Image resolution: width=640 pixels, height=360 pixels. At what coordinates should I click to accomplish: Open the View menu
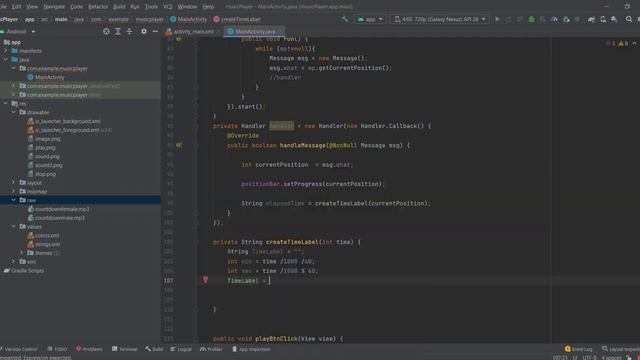point(32,7)
